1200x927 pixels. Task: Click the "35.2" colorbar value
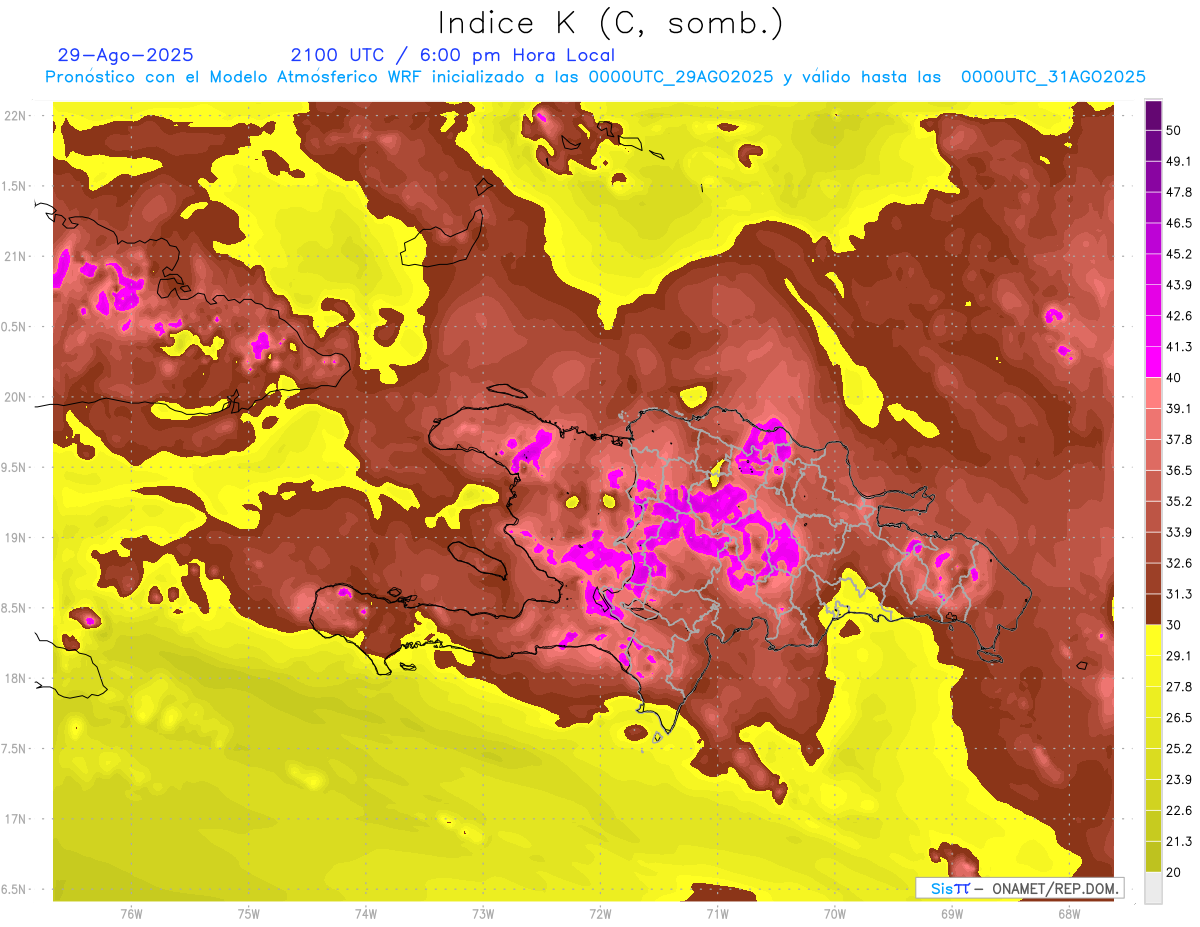(1178, 501)
